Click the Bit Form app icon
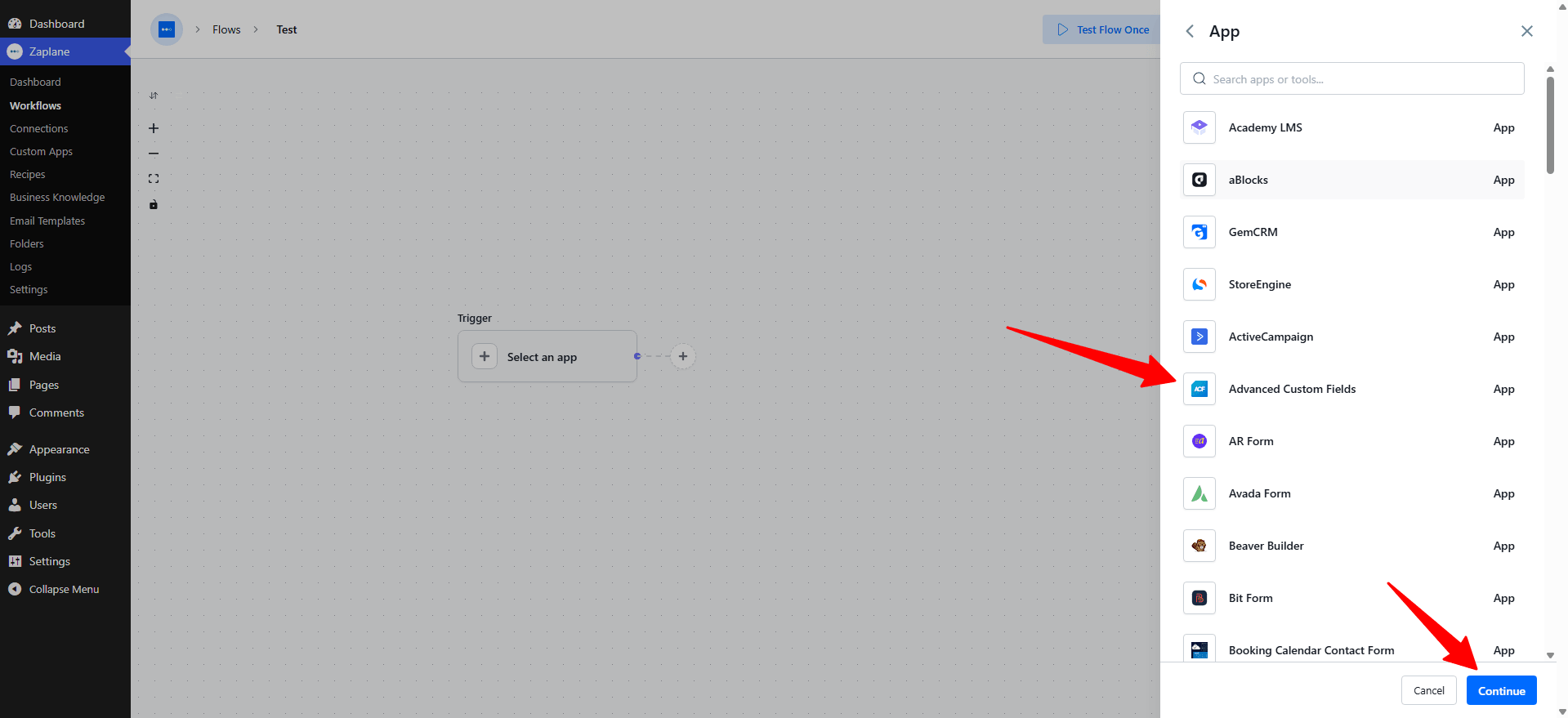Viewport: 1568px width, 718px height. pos(1199,598)
